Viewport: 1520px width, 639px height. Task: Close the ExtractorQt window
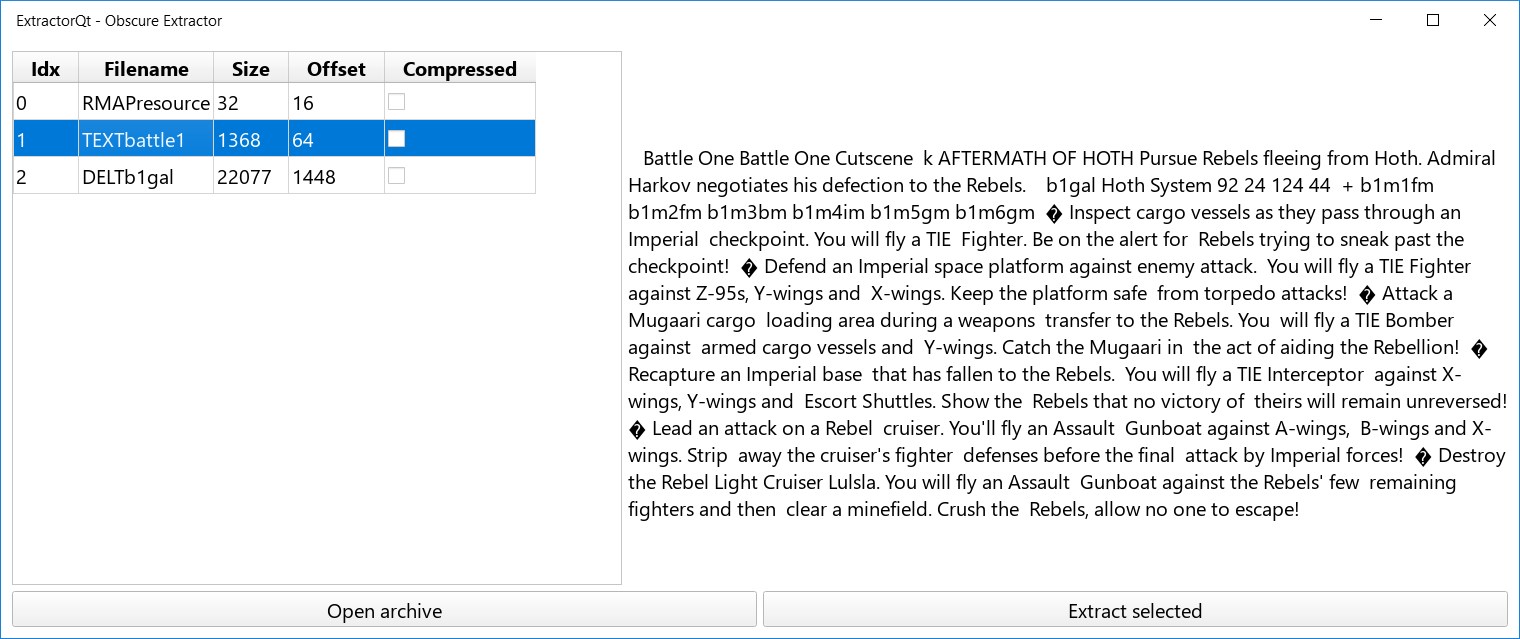tap(1490, 20)
